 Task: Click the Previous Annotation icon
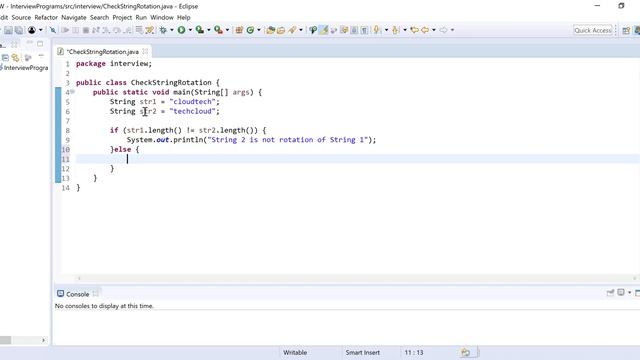(395, 30)
